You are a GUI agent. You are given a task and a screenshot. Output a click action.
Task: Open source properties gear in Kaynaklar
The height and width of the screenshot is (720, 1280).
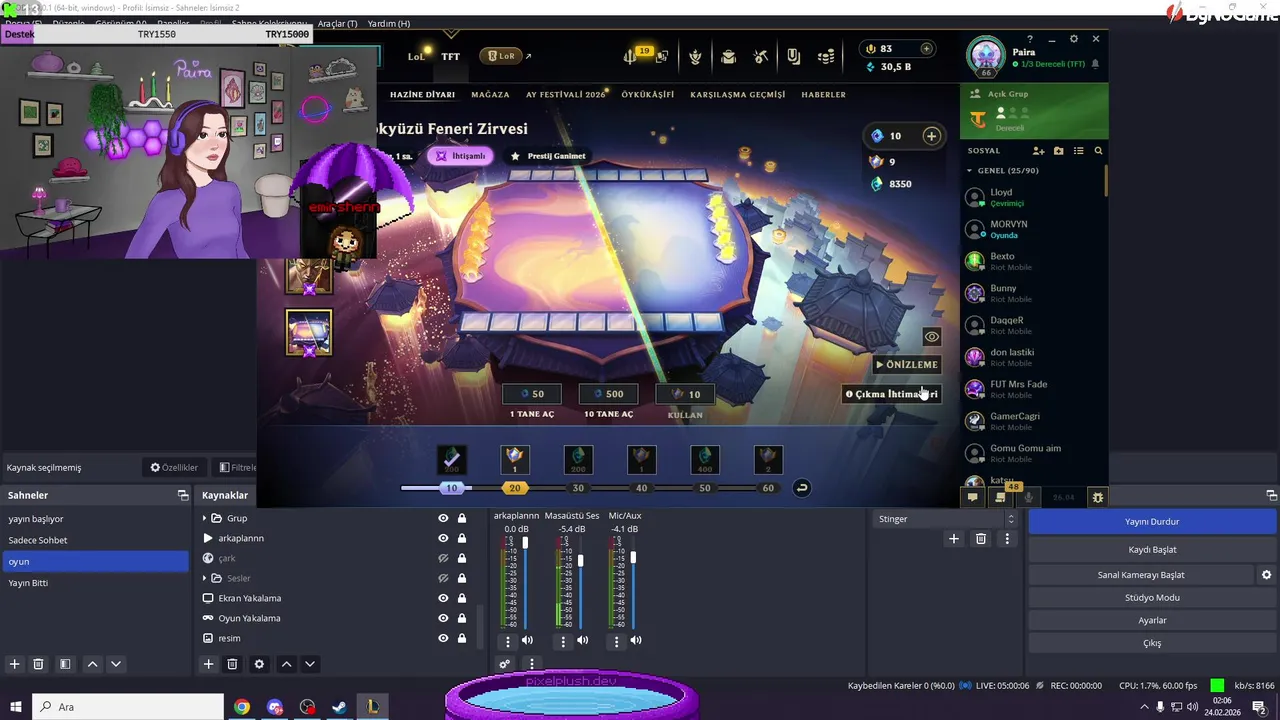pos(260,664)
